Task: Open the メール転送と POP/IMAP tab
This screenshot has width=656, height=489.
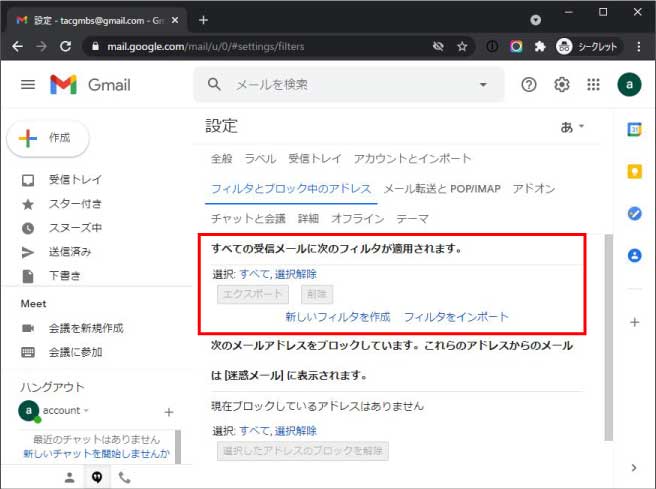Action: [442, 188]
